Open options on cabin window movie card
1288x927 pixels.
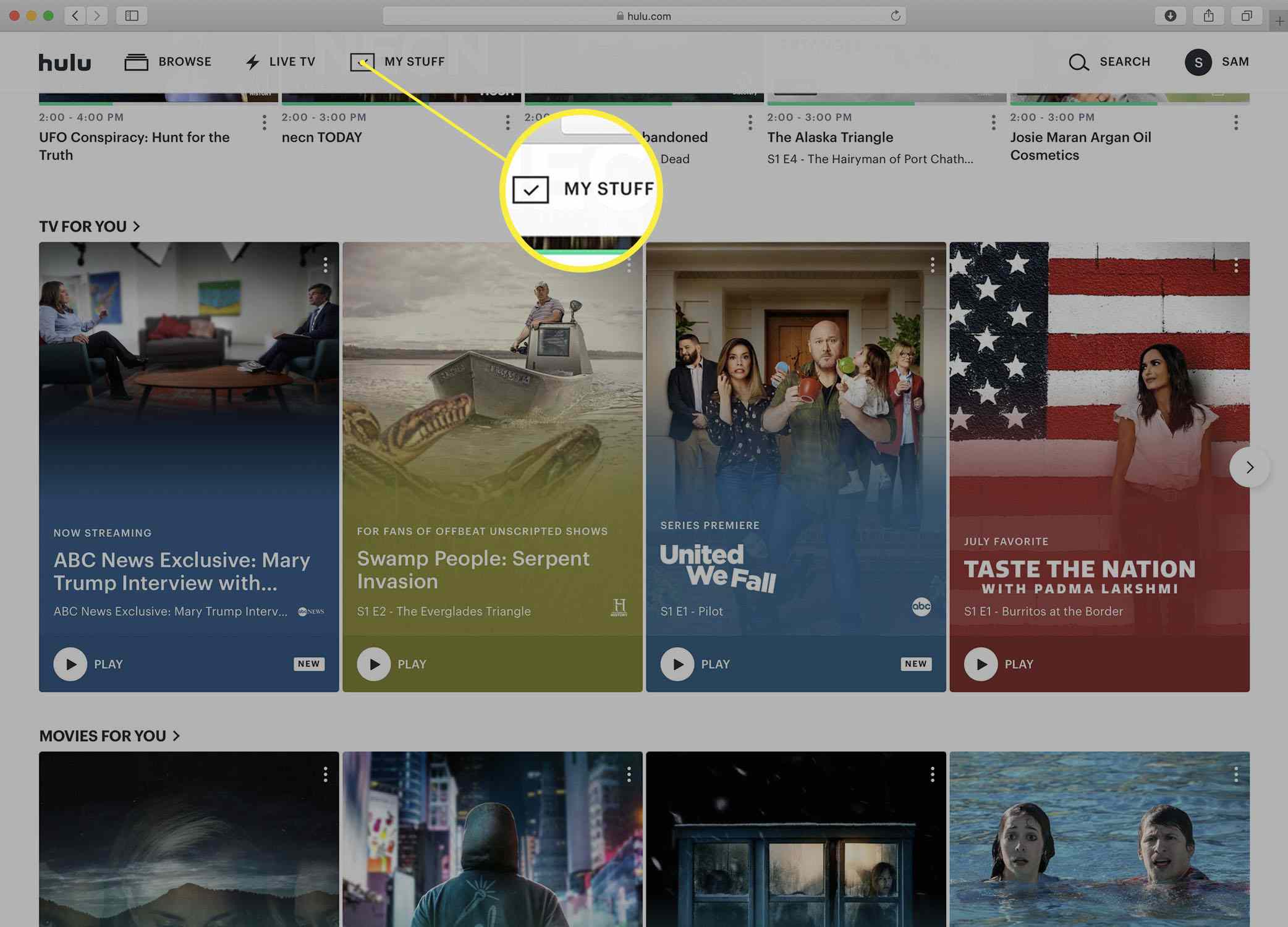932,774
